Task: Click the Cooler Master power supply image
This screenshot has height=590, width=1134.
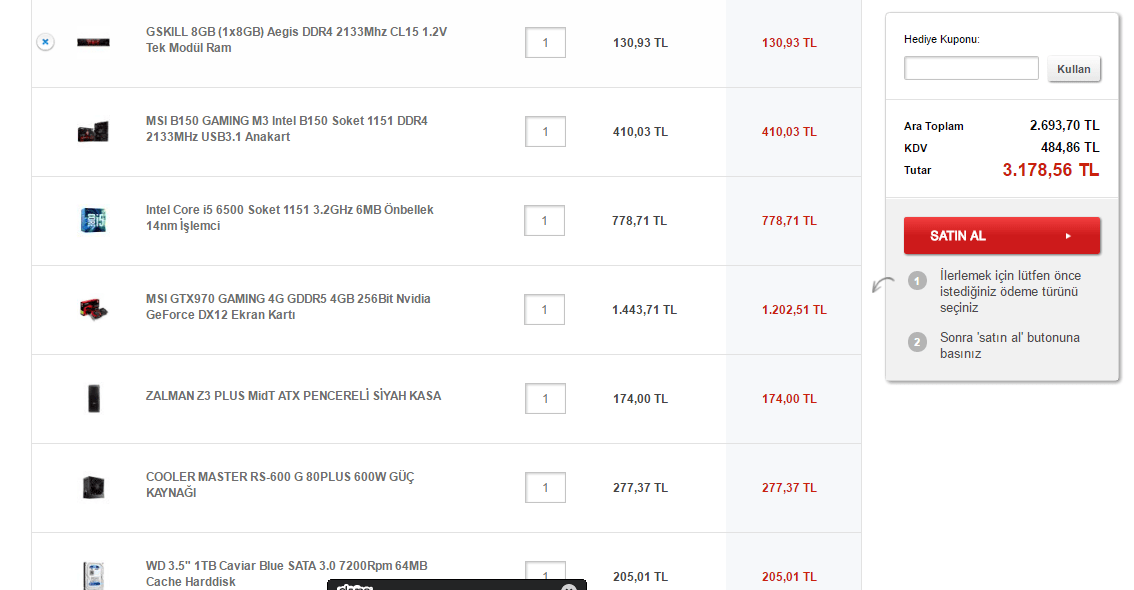Action: pos(93,487)
